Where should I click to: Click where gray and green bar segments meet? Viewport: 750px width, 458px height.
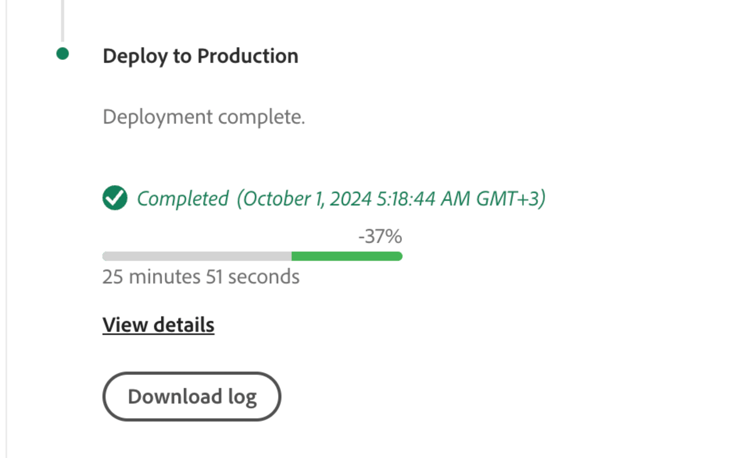tap(292, 257)
